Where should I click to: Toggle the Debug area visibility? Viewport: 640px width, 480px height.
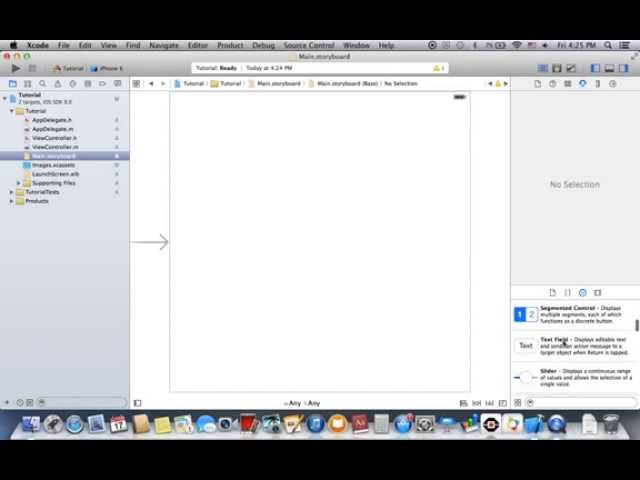[609, 68]
